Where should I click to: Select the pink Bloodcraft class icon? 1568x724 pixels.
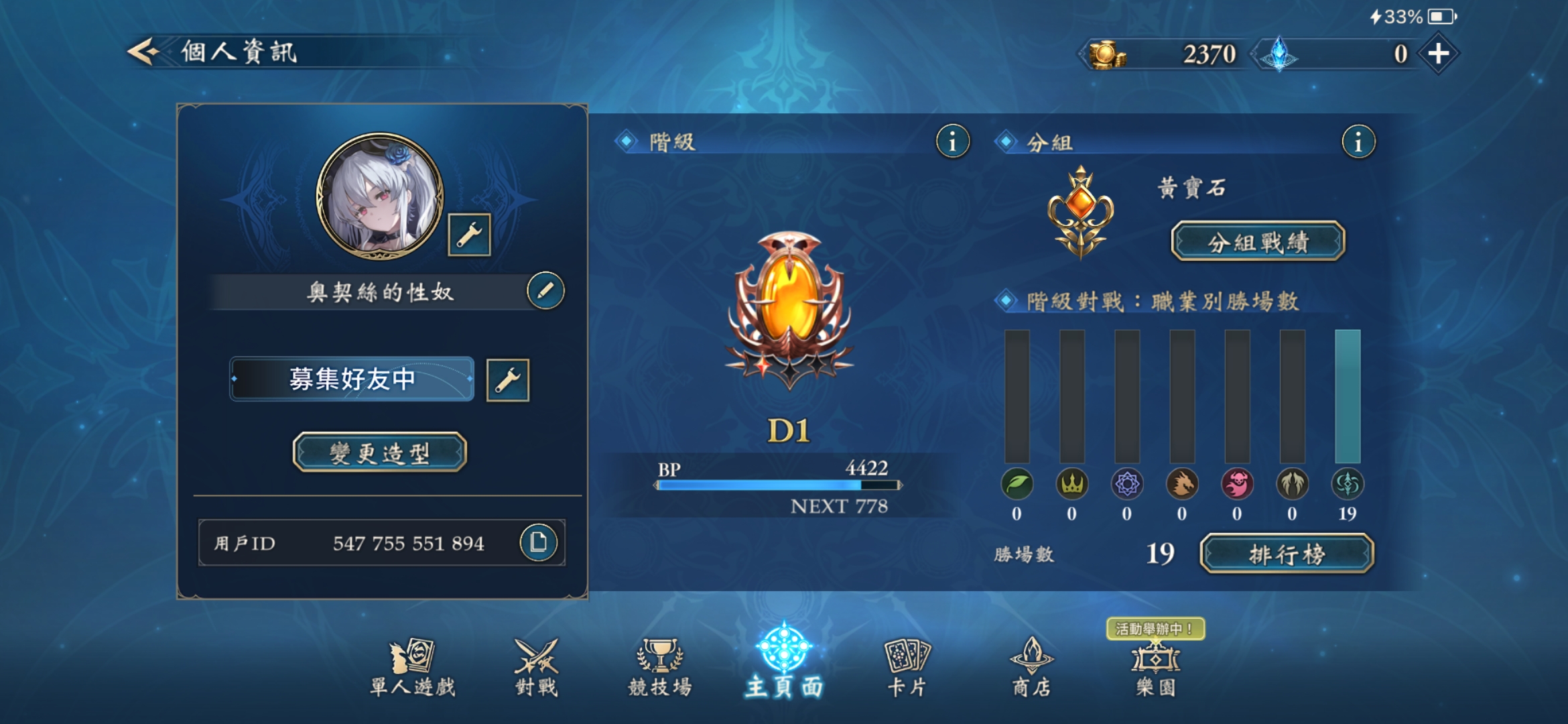[x=1237, y=484]
